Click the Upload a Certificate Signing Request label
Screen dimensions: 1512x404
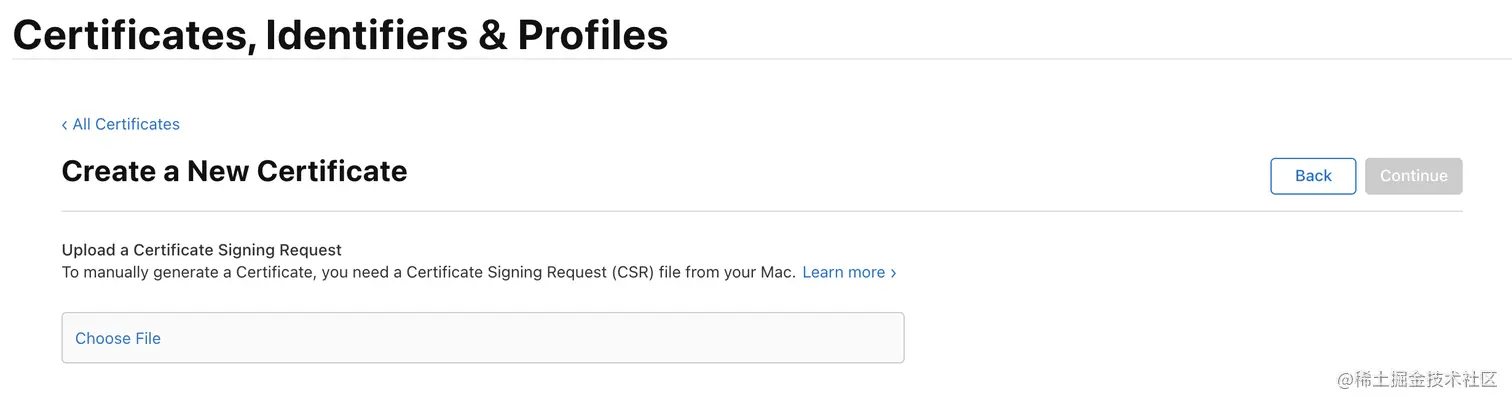point(201,250)
